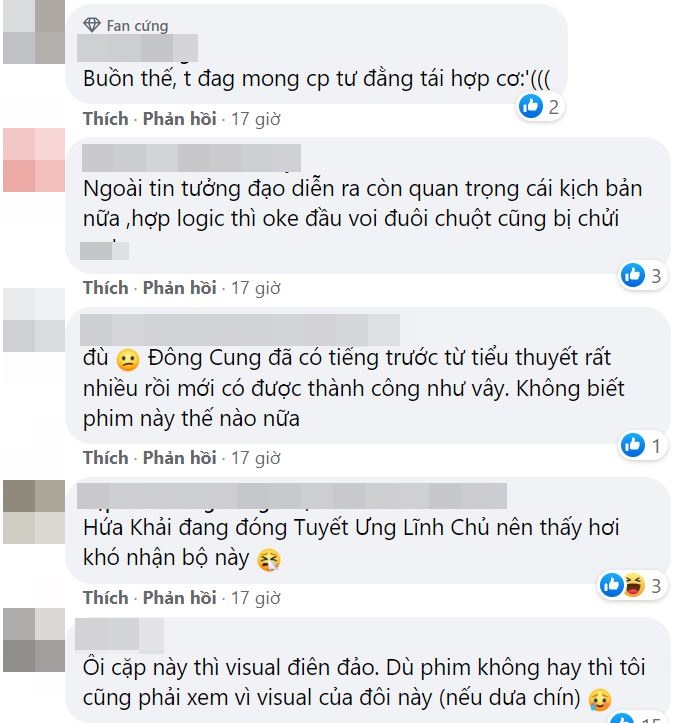Image resolution: width=686 pixels, height=723 pixels.
Task: Click Phản hồi under the Đông Cung comment
Action: click(x=179, y=458)
